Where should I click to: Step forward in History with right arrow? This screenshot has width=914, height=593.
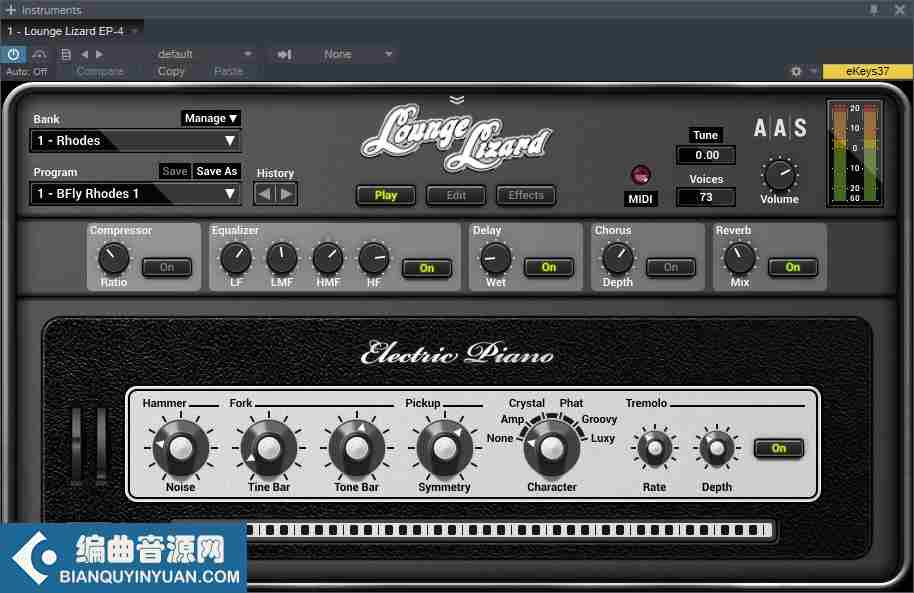[287, 194]
